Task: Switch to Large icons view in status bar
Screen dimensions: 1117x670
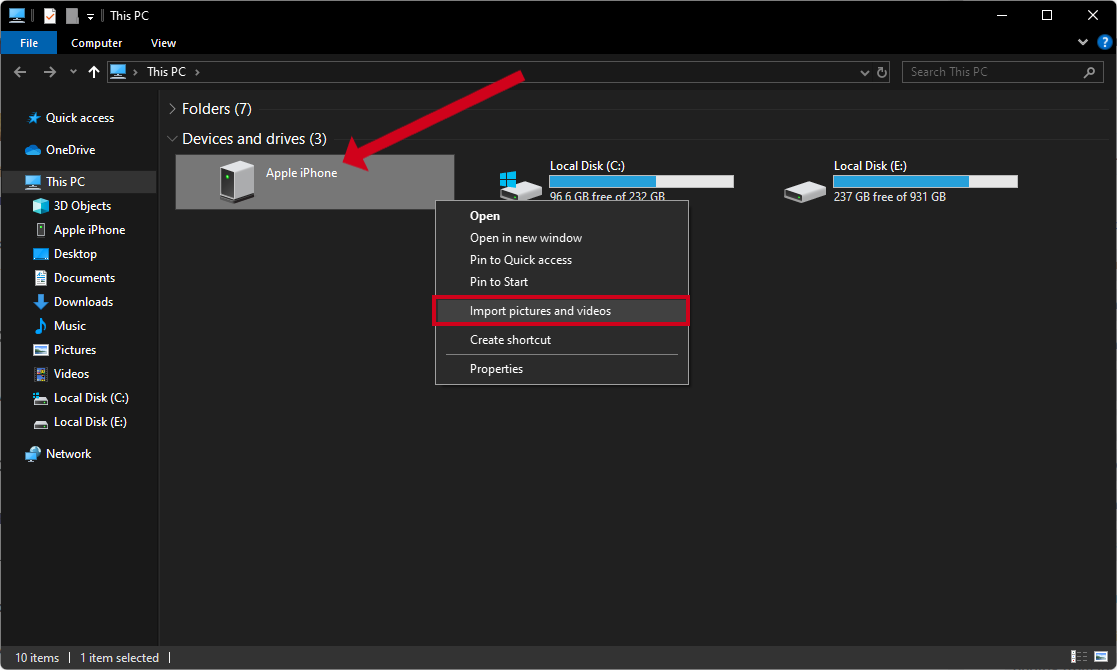Action: 1101,656
